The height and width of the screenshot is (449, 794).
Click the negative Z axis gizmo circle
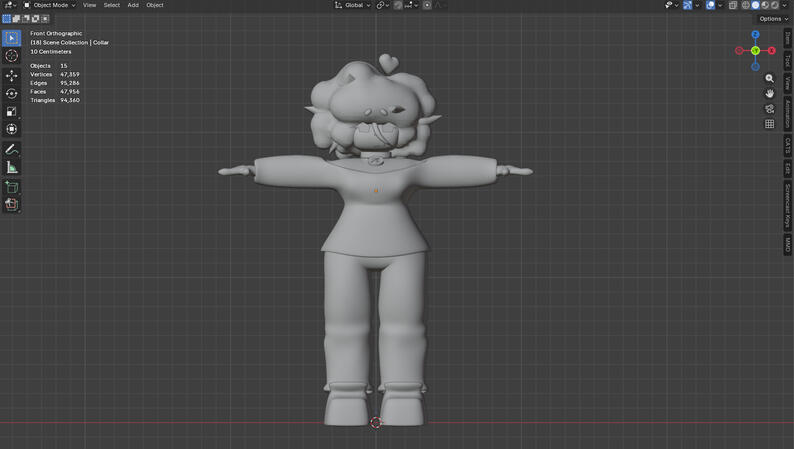pos(755,66)
